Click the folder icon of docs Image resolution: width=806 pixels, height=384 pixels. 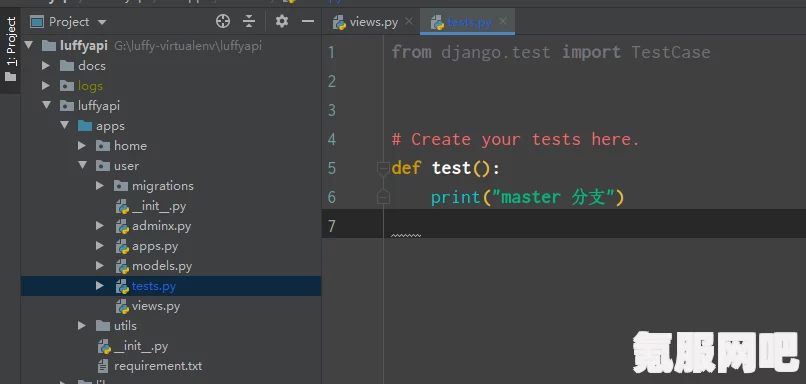point(67,65)
